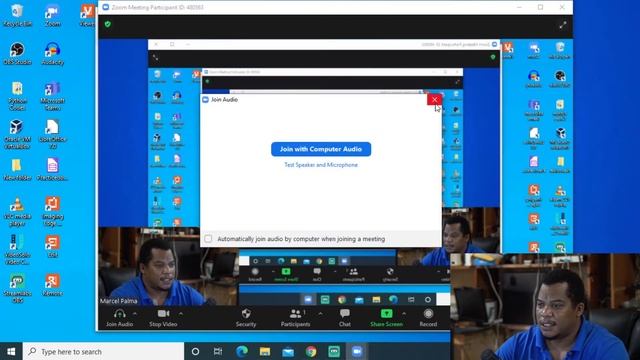Select the Zoom desktop shortcut
This screenshot has width=640, height=360.
(x=53, y=16)
